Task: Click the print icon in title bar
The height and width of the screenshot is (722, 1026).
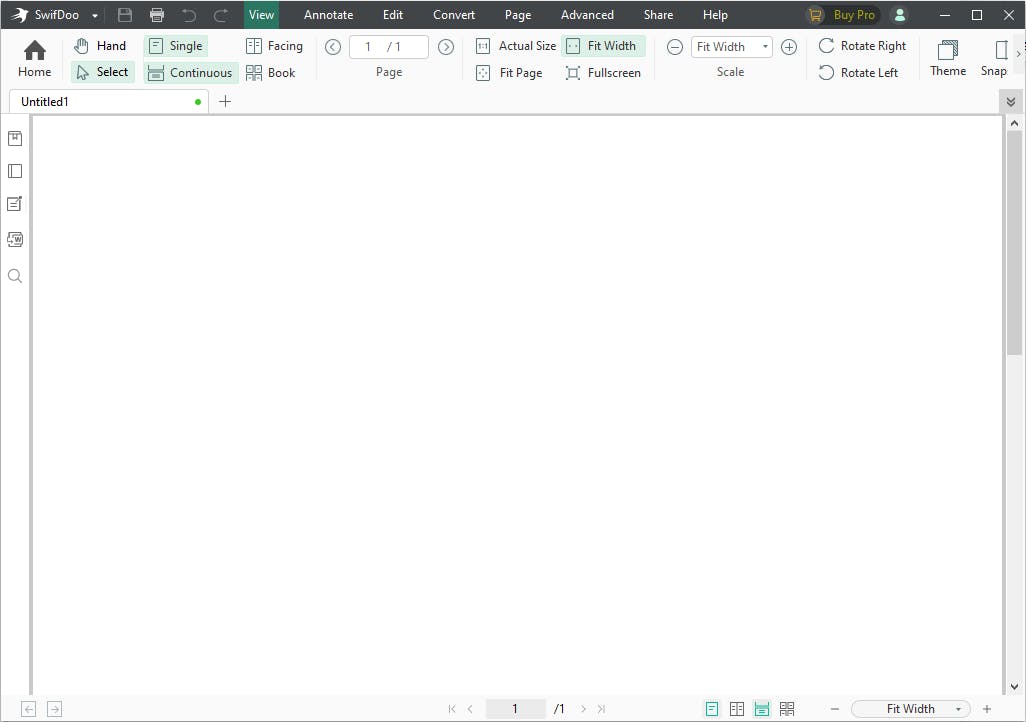Action: click(x=157, y=14)
